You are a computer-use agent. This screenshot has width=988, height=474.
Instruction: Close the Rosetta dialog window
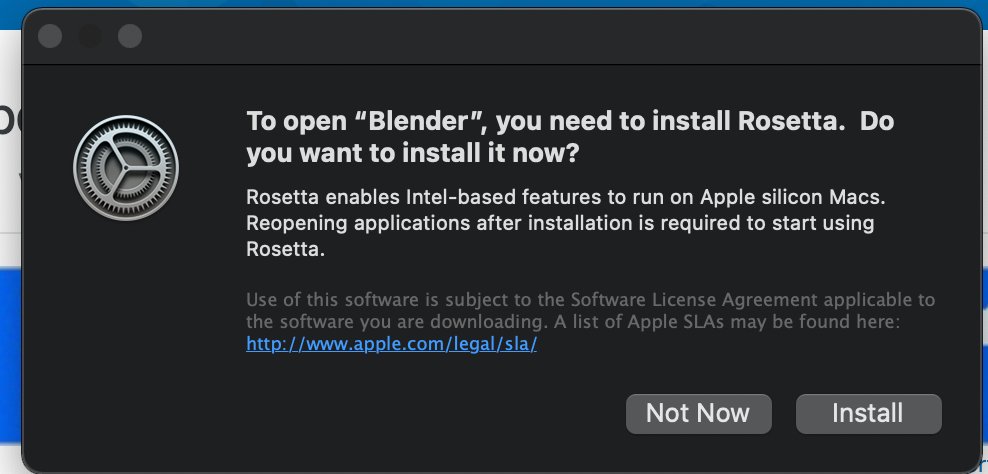point(50,37)
